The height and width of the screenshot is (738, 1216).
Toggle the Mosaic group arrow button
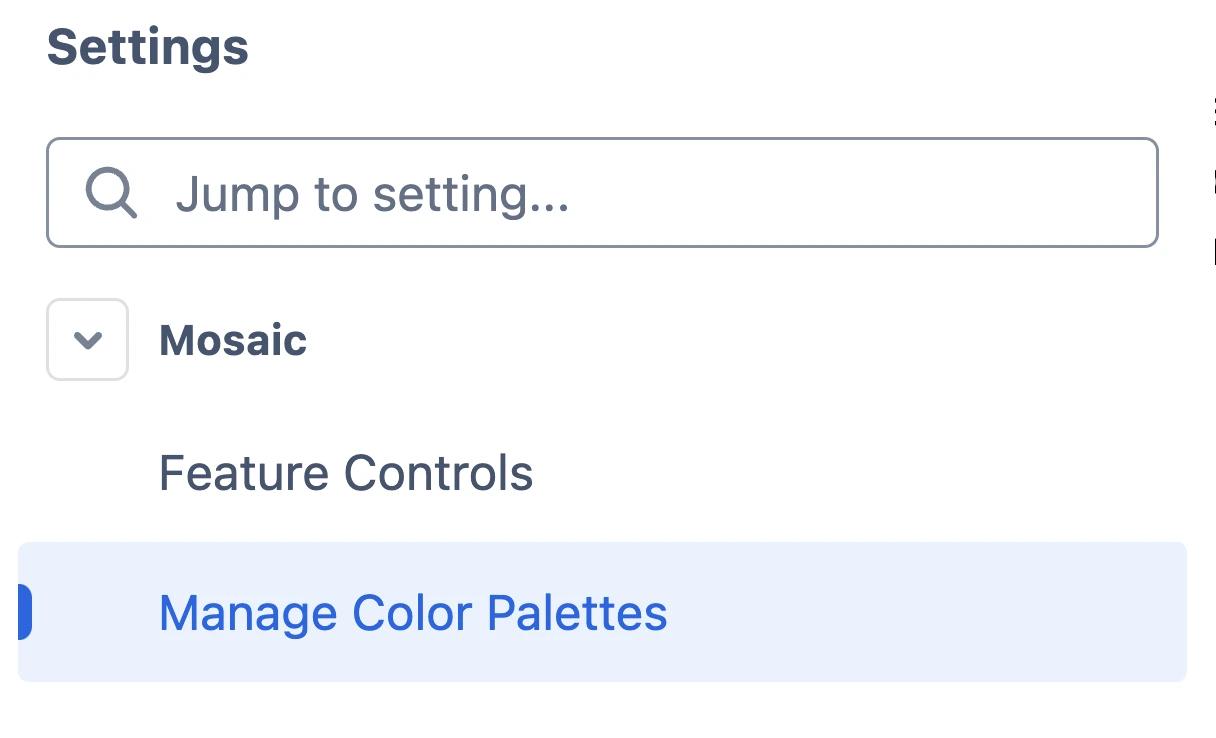coord(88,340)
